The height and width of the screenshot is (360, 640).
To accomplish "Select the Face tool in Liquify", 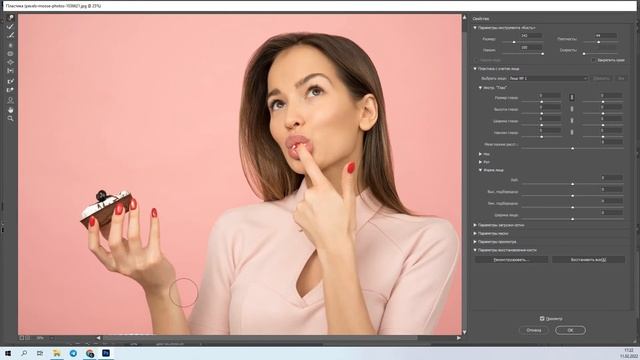I will point(11,100).
